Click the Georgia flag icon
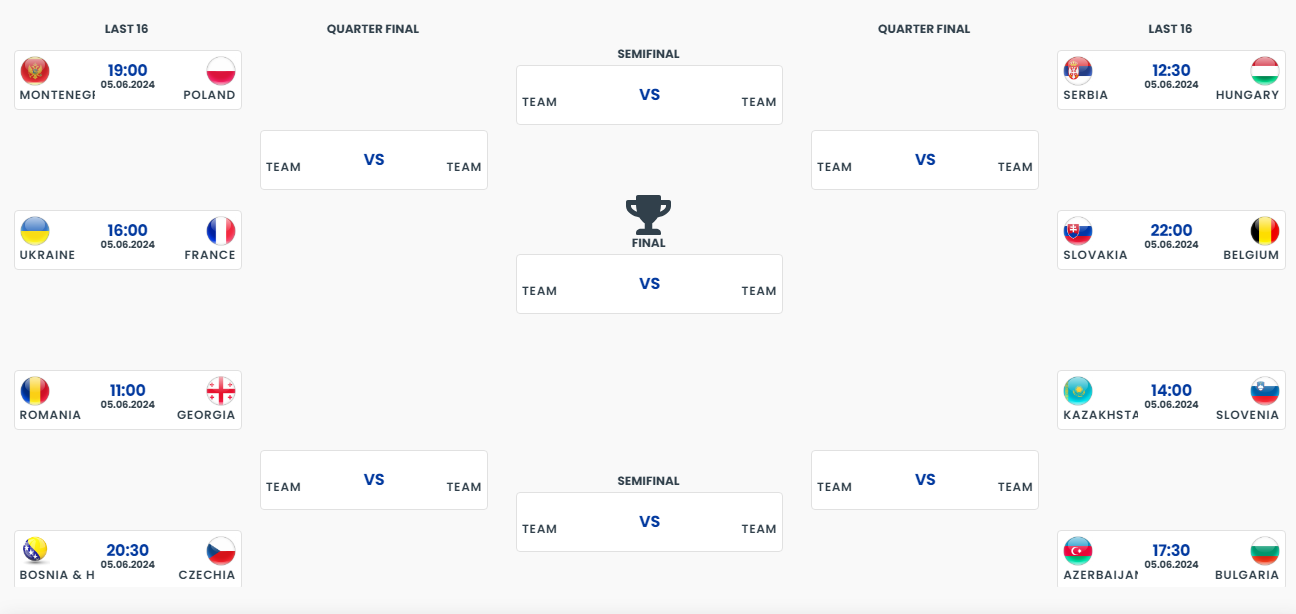The width and height of the screenshot is (1296, 614). 221,391
